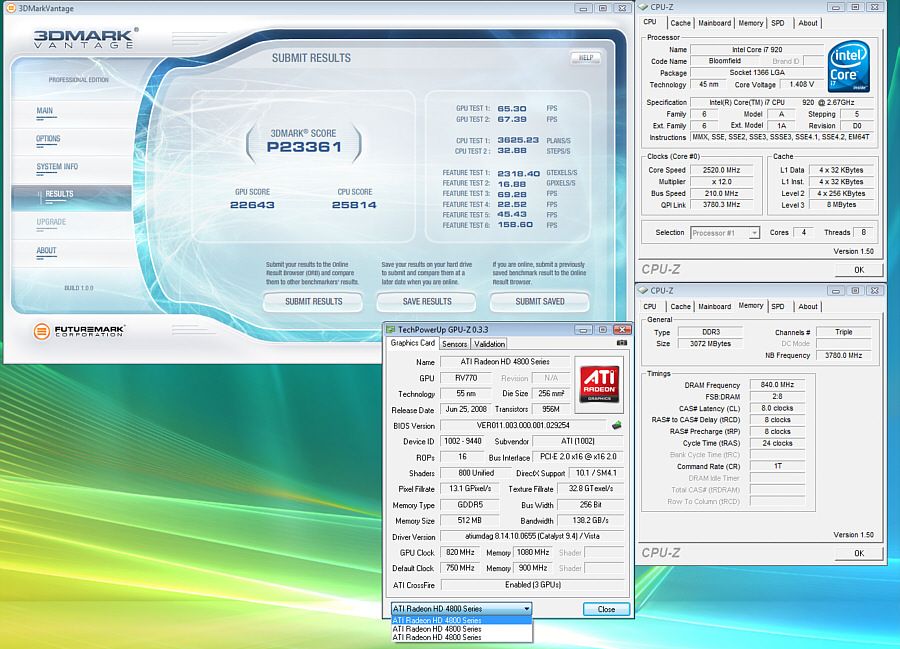Click the GPU SCORE value 22643
Image resolution: width=900 pixels, height=649 pixels.
click(252, 205)
